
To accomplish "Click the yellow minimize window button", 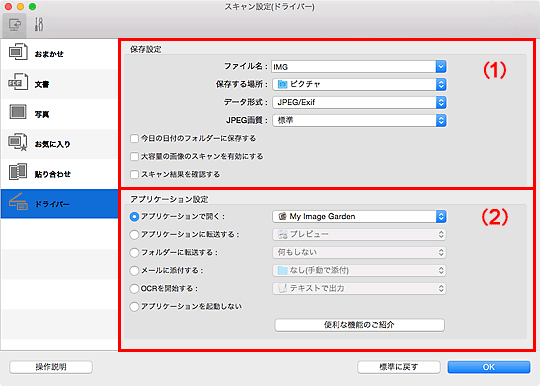I will click(x=20, y=7).
